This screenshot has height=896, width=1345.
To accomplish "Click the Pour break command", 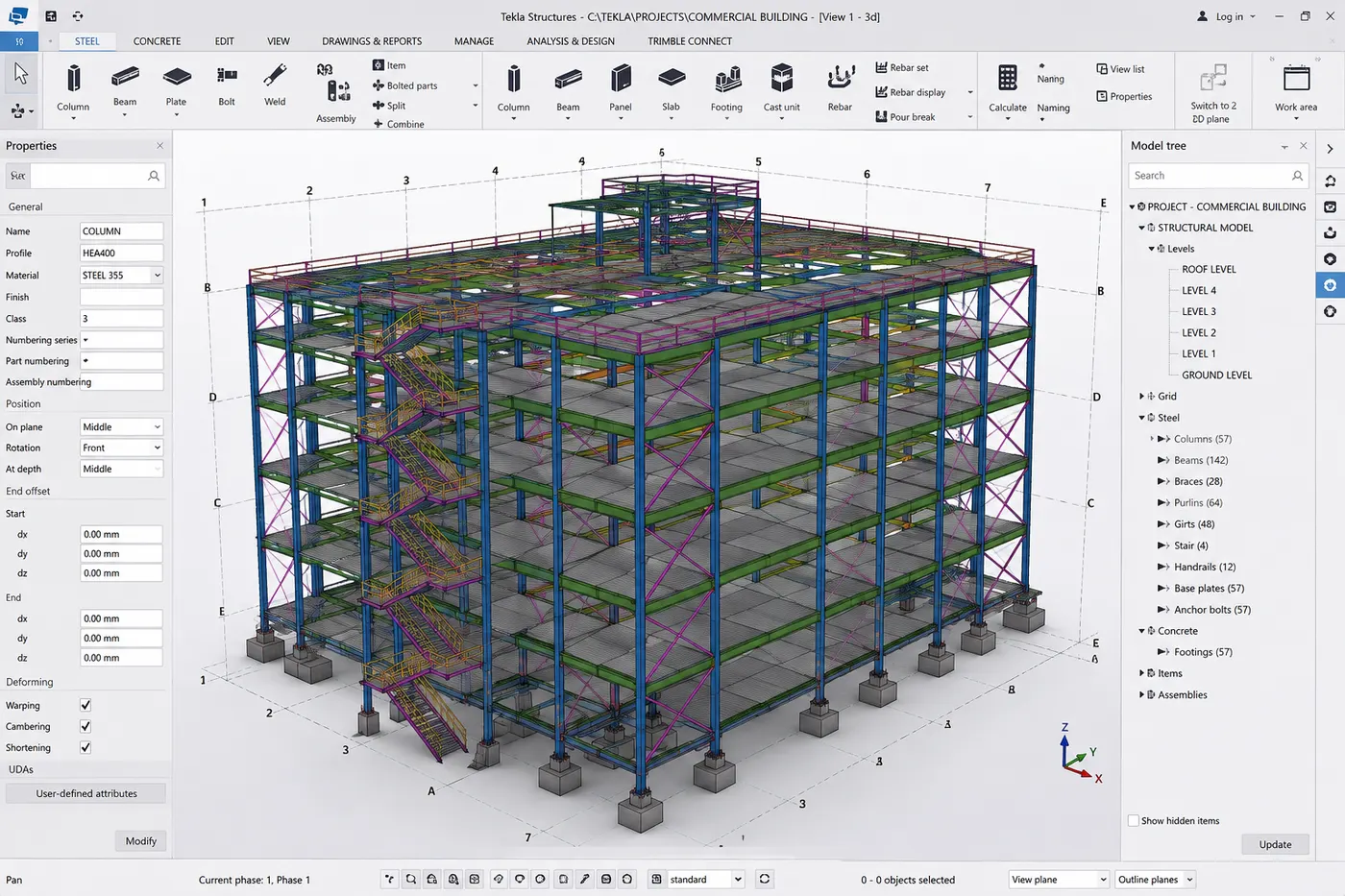I will click(905, 117).
